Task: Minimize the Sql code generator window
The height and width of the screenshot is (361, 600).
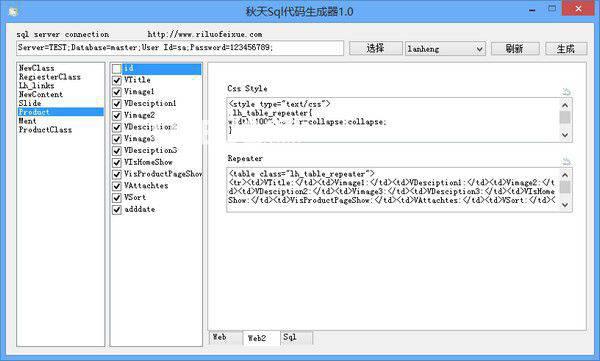Action: pos(532,10)
